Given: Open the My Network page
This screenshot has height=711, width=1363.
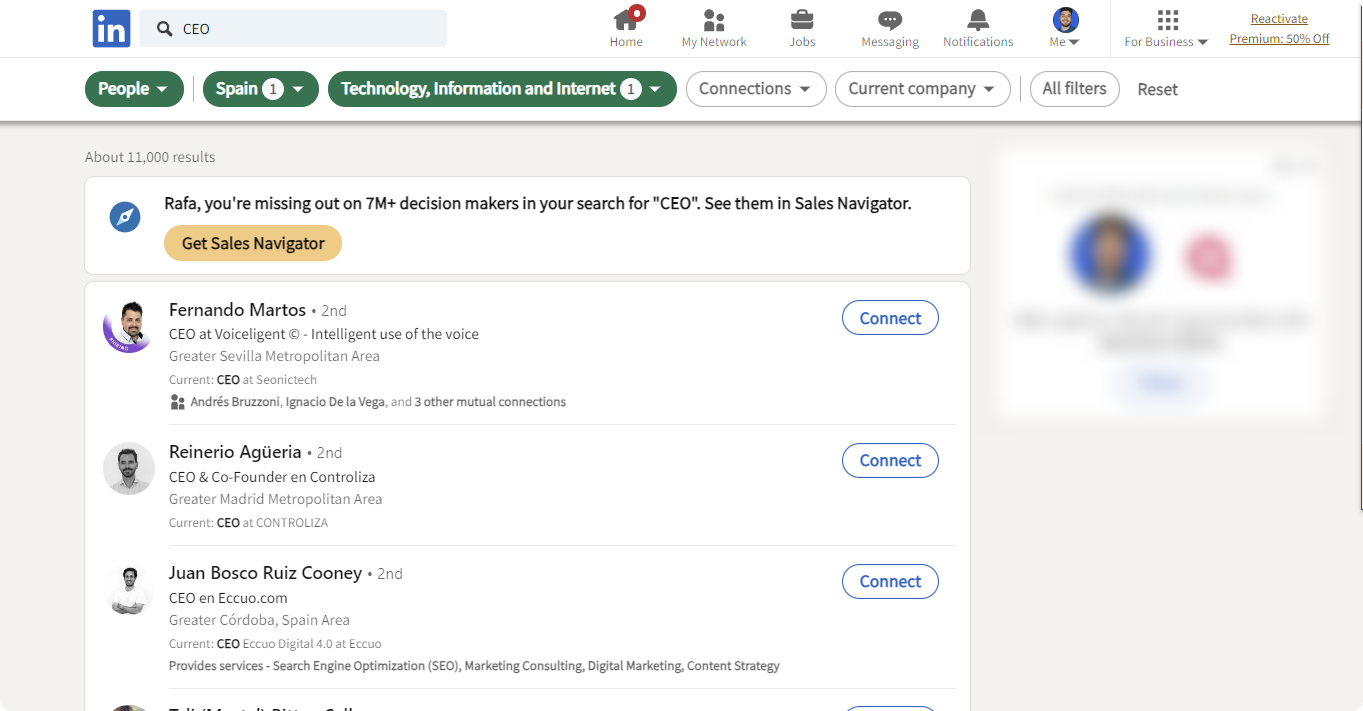Looking at the screenshot, I should tap(713, 27).
